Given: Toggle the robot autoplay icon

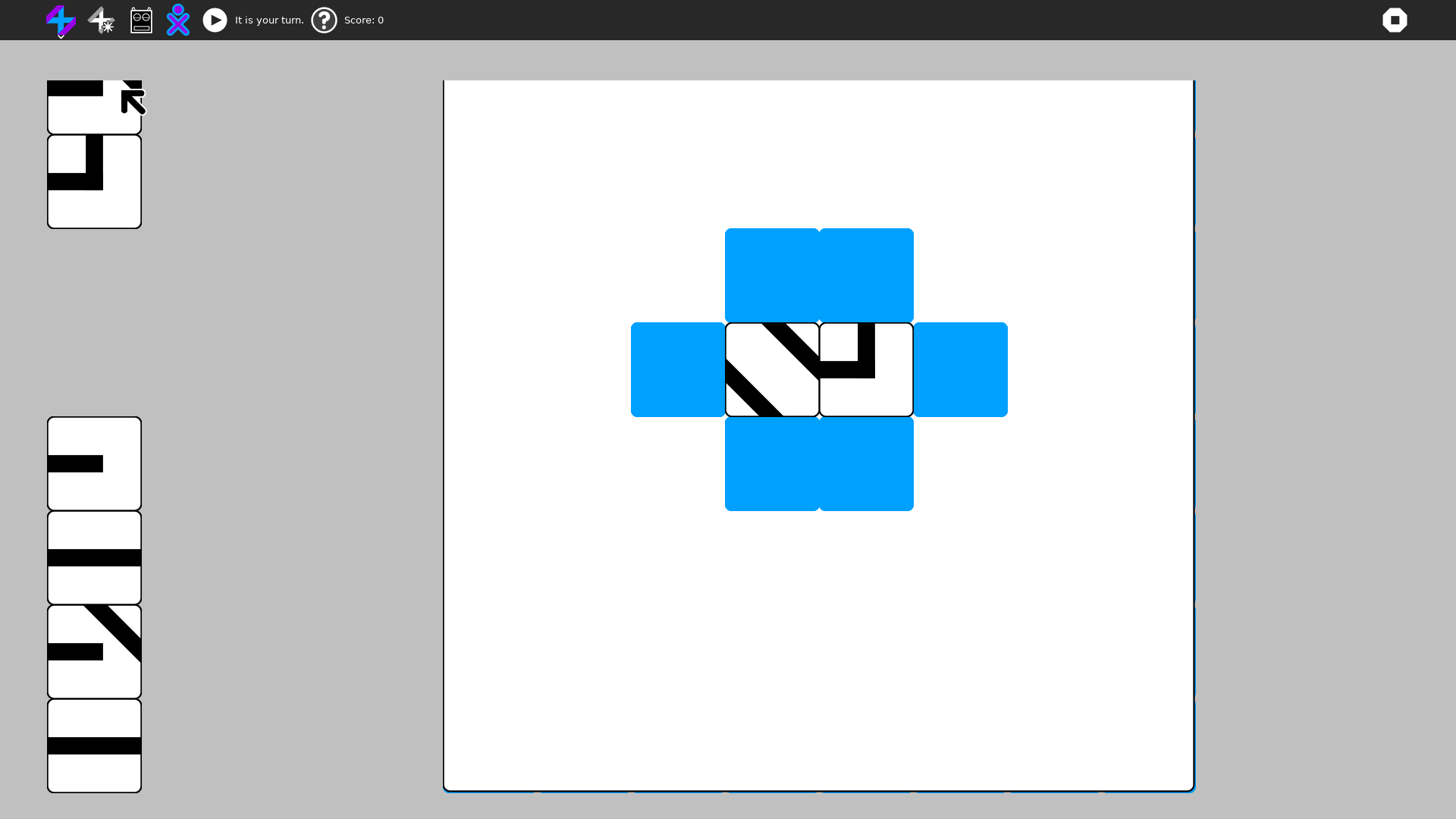Looking at the screenshot, I should (141, 20).
